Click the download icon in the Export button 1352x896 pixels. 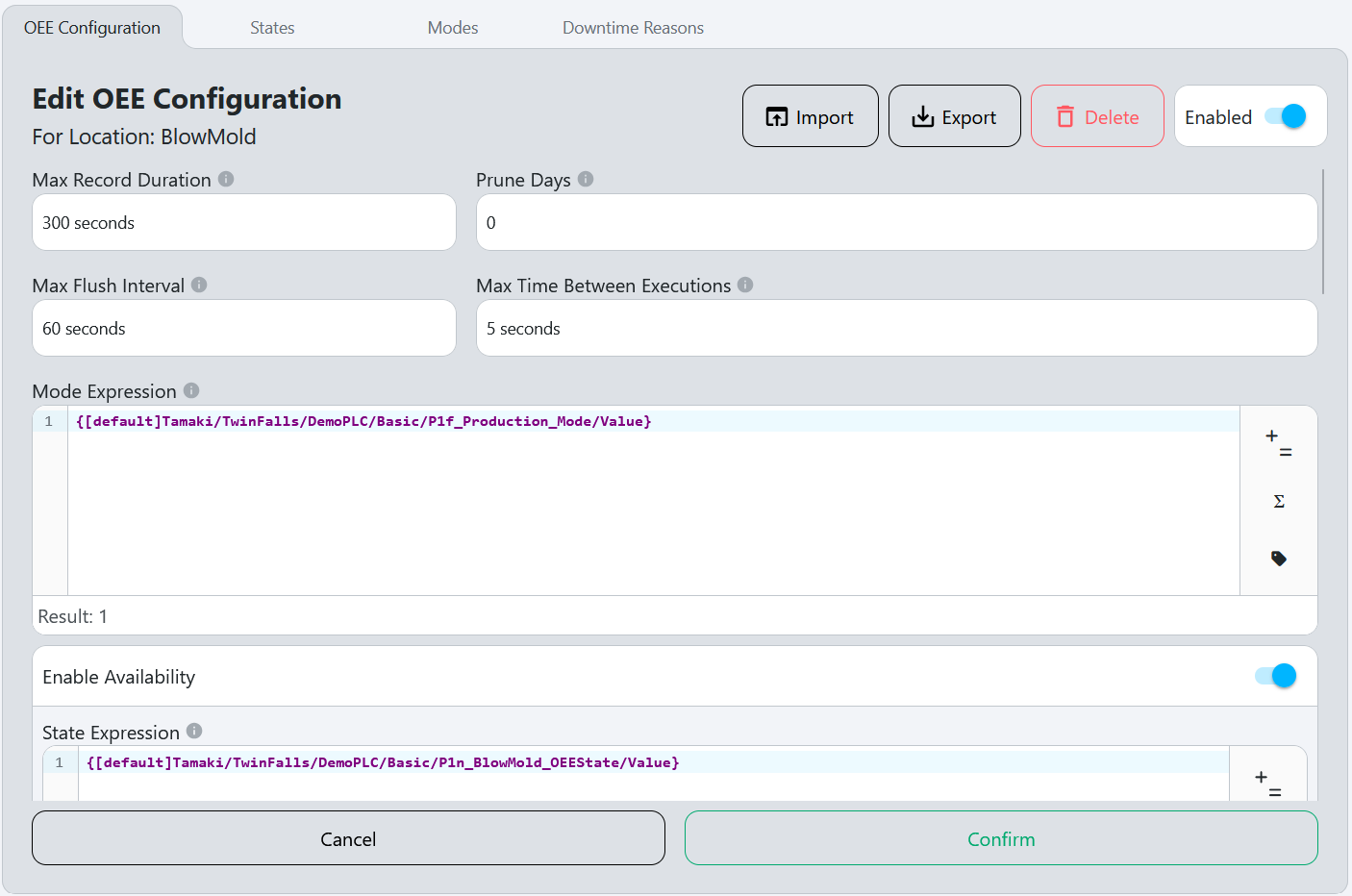[x=923, y=115]
